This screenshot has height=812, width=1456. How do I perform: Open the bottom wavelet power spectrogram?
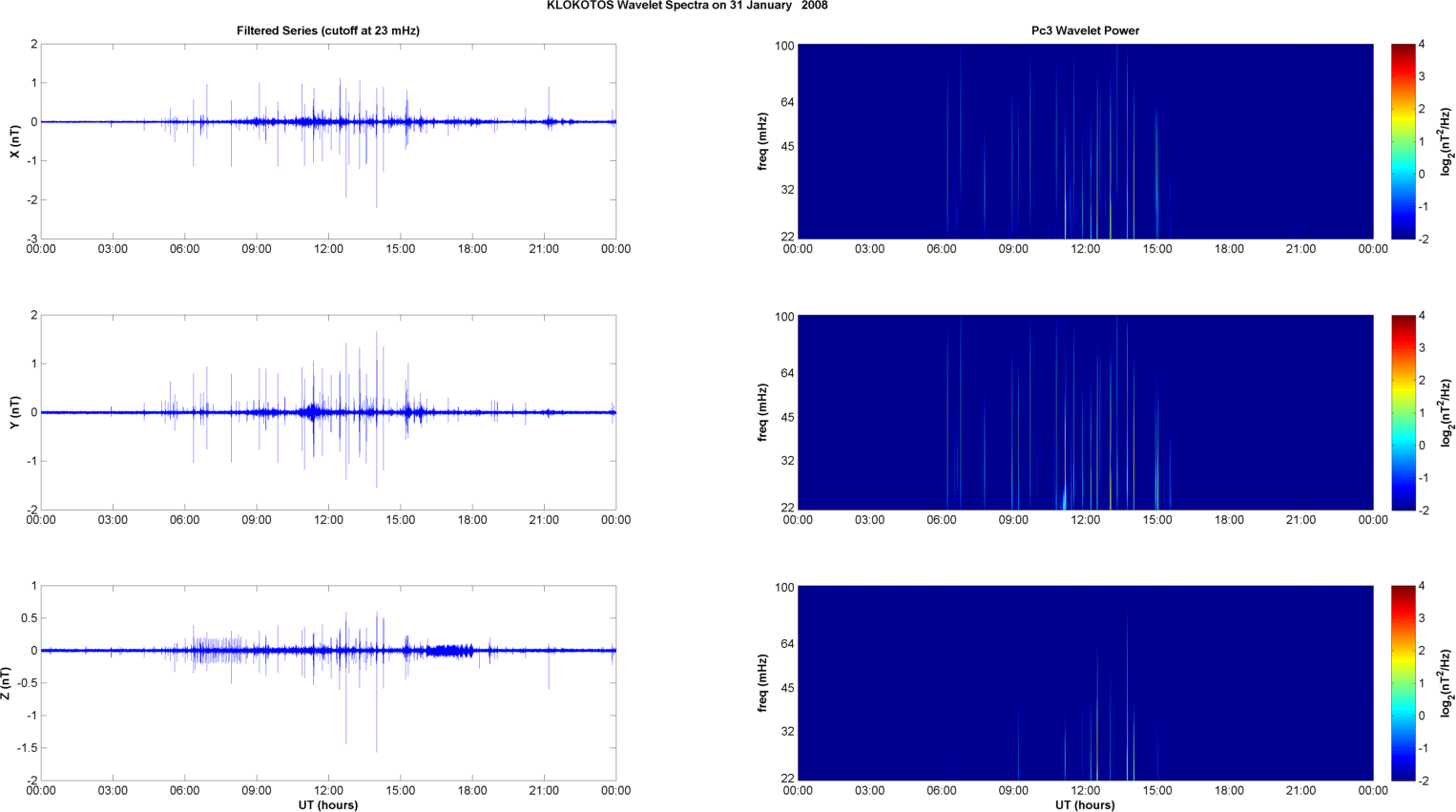(1085, 683)
